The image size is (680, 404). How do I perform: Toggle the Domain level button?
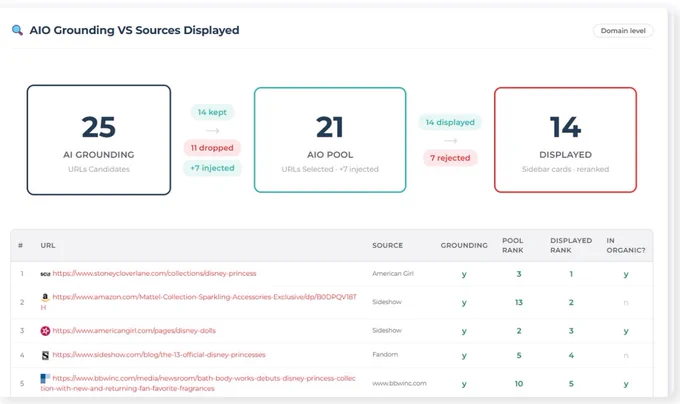tap(623, 31)
